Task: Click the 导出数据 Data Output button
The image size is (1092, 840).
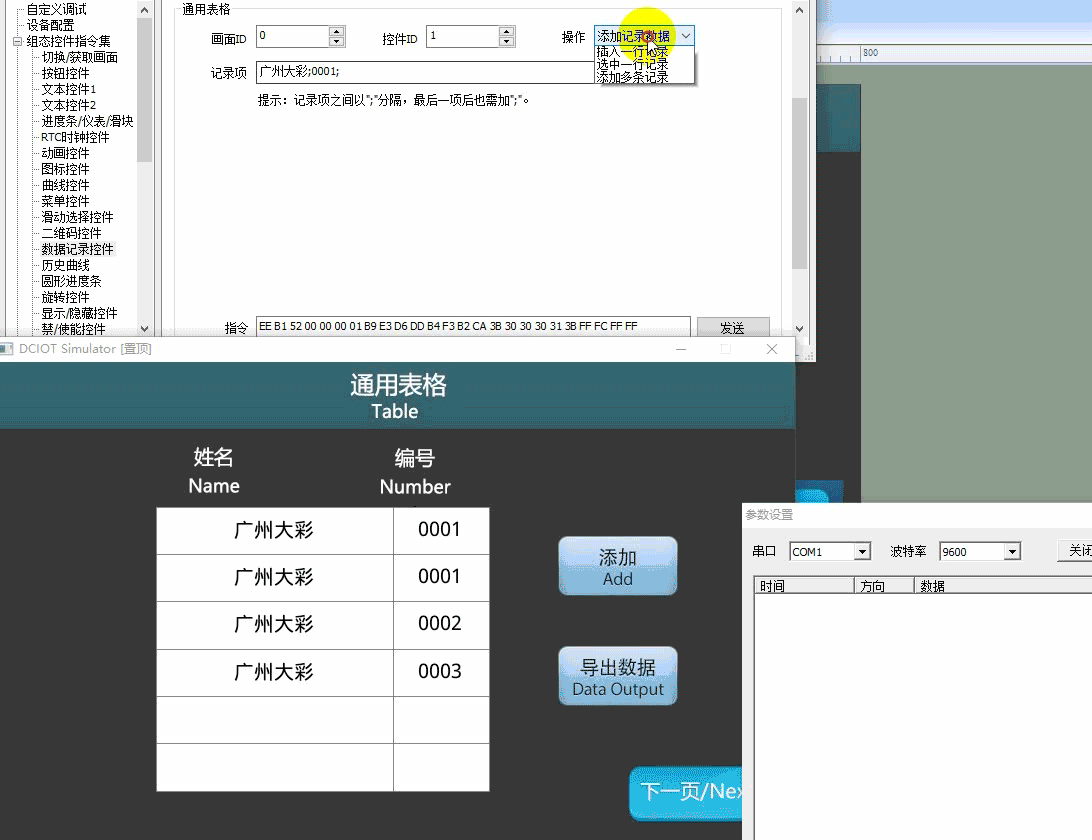Action: pyautogui.click(x=618, y=676)
